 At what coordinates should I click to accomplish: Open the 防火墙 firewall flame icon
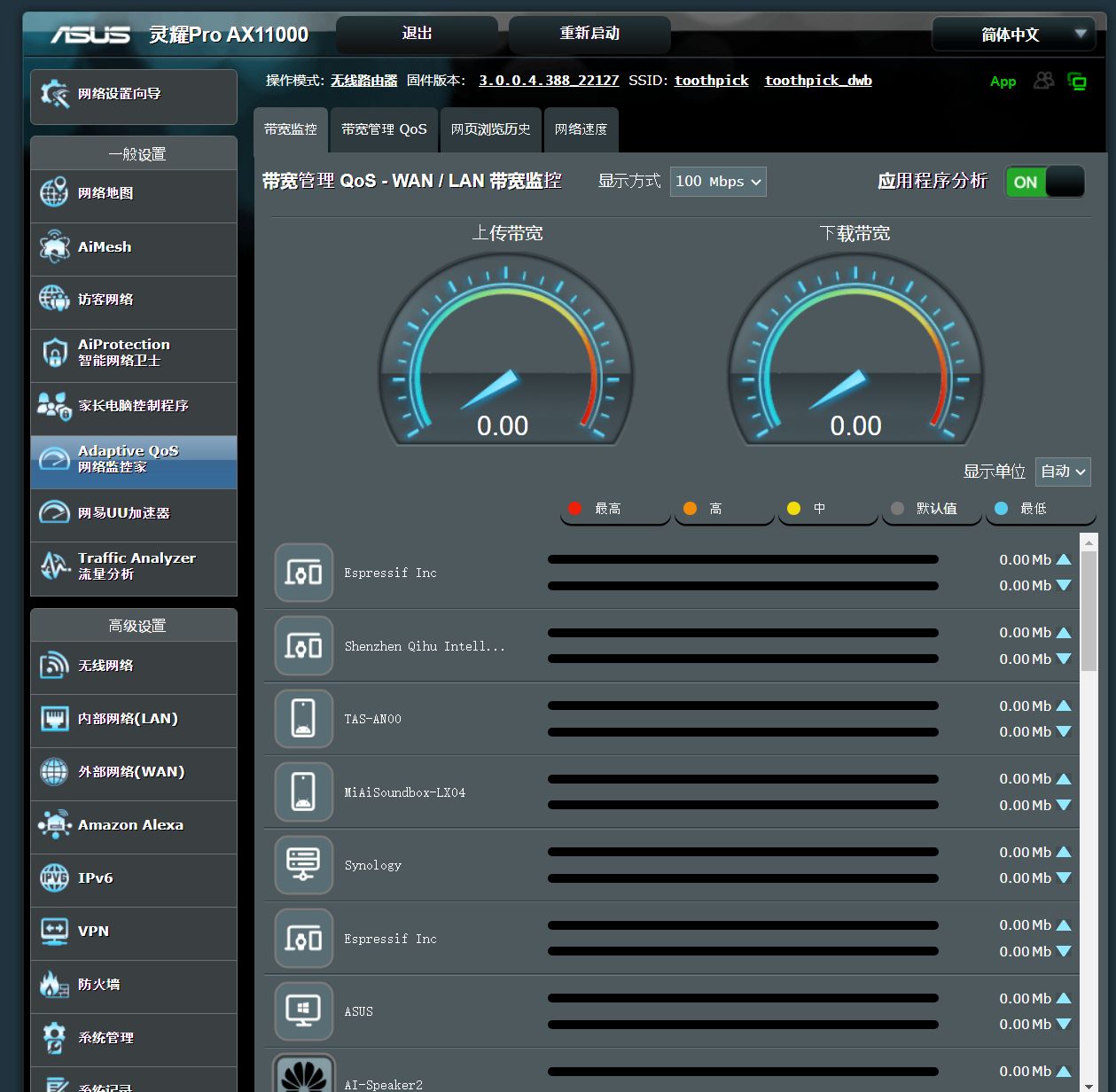click(54, 984)
